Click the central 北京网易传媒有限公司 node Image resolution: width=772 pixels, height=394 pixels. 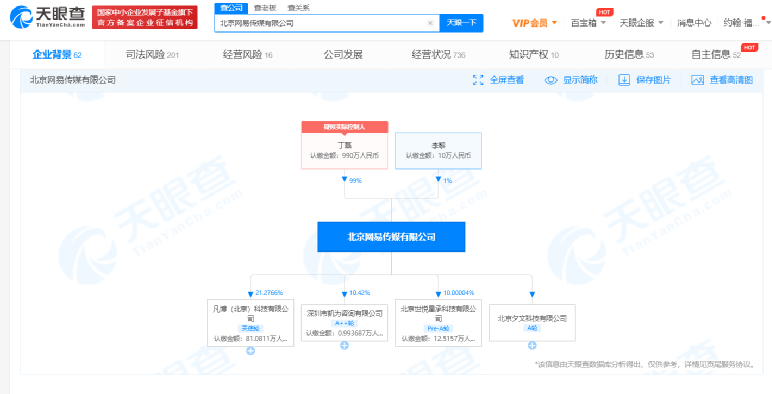pyautogui.click(x=391, y=237)
